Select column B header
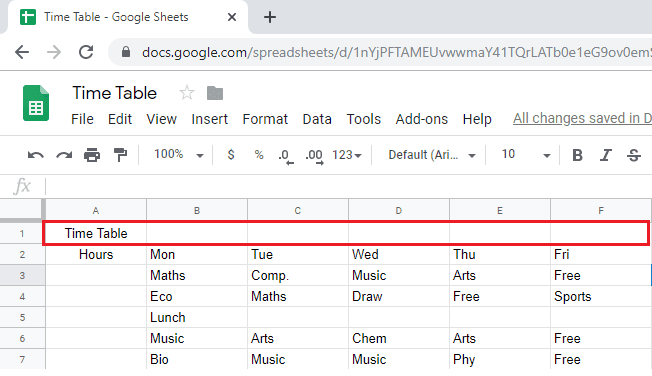652x376 pixels. coord(197,210)
